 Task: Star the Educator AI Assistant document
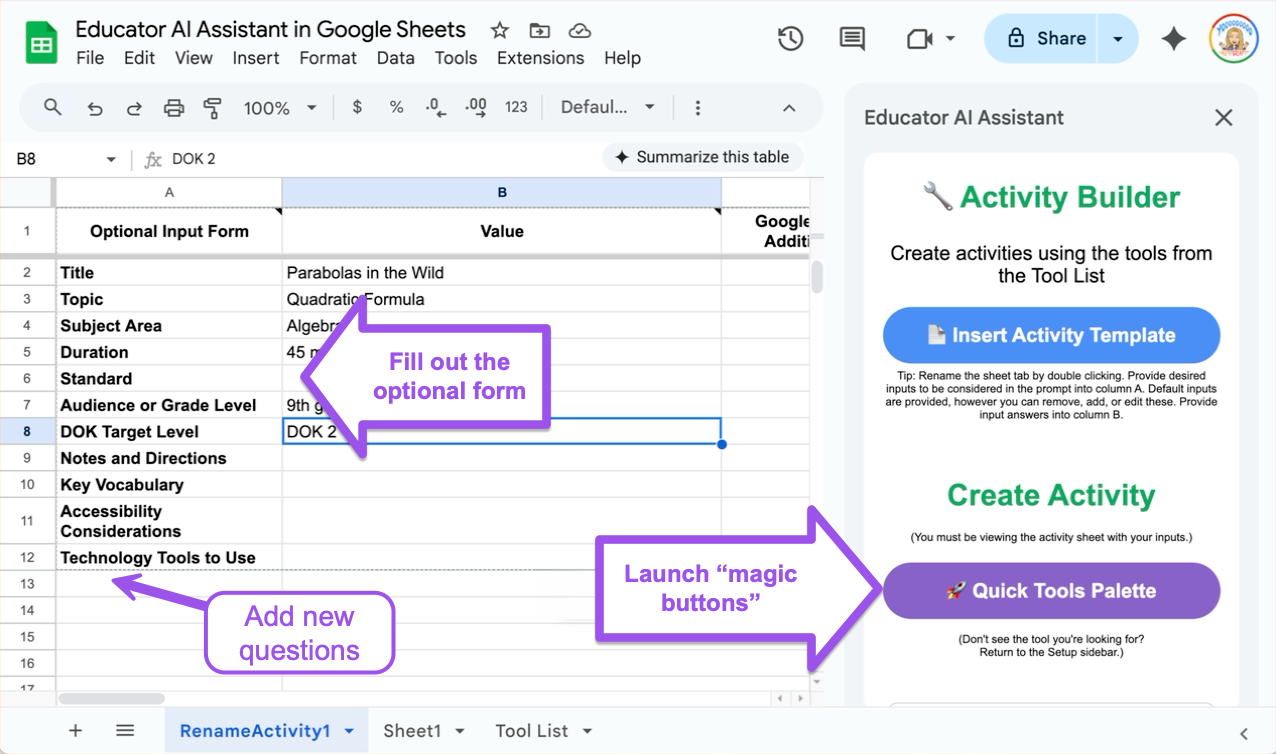pos(500,30)
